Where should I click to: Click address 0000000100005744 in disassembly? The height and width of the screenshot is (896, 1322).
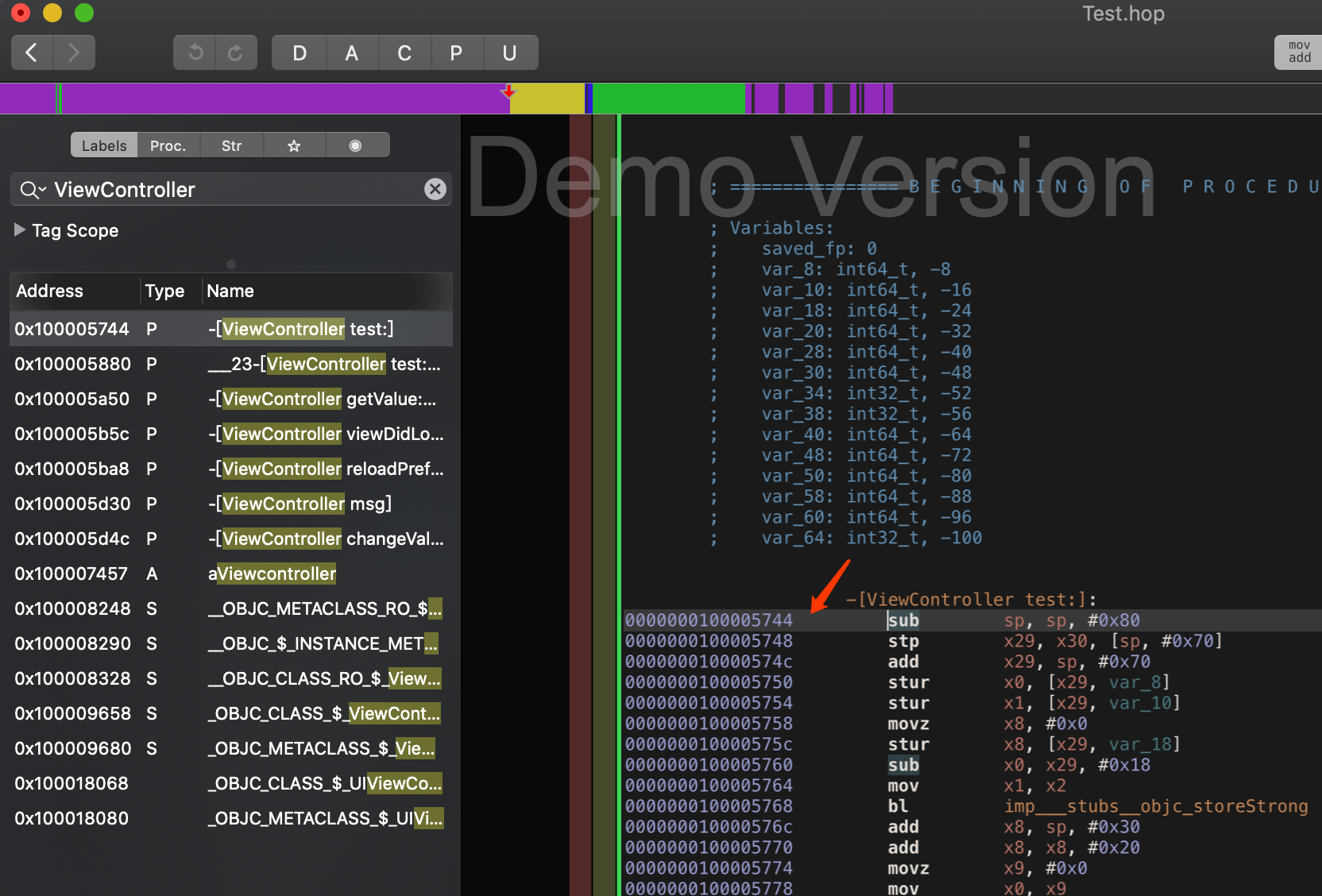pos(709,620)
